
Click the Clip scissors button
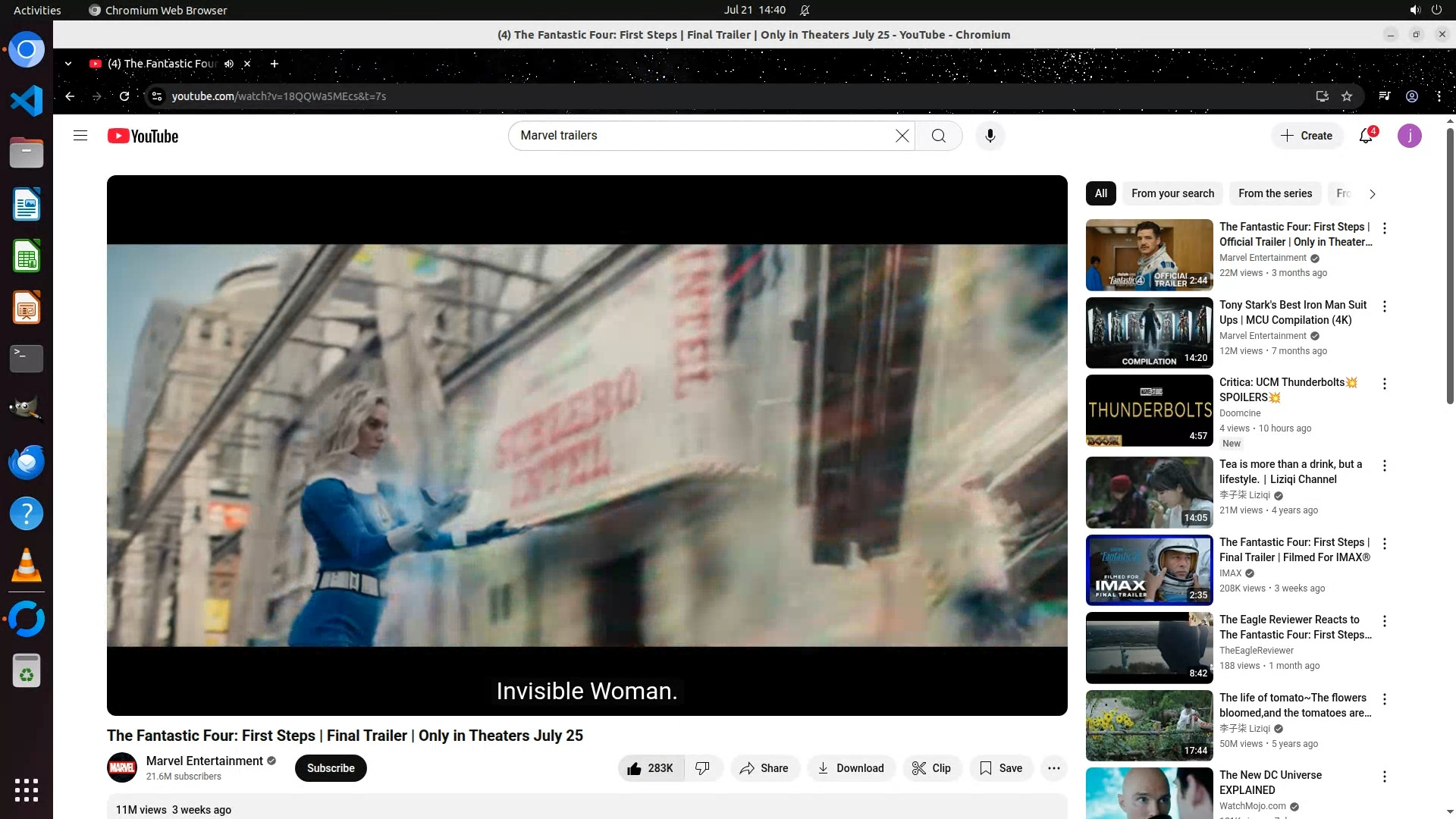[x=931, y=768]
